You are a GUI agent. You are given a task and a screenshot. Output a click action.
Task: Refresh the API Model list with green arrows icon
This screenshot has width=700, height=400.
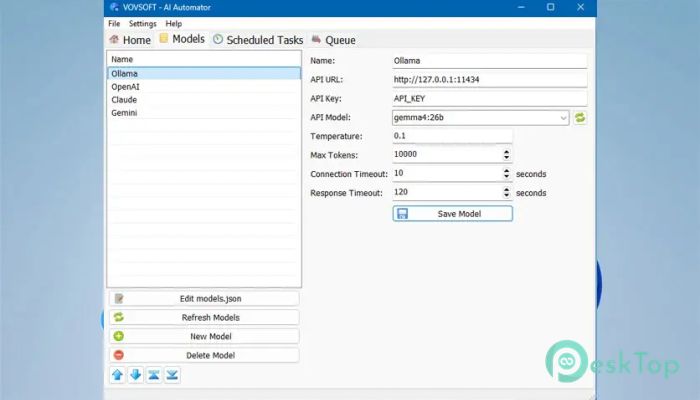point(580,118)
